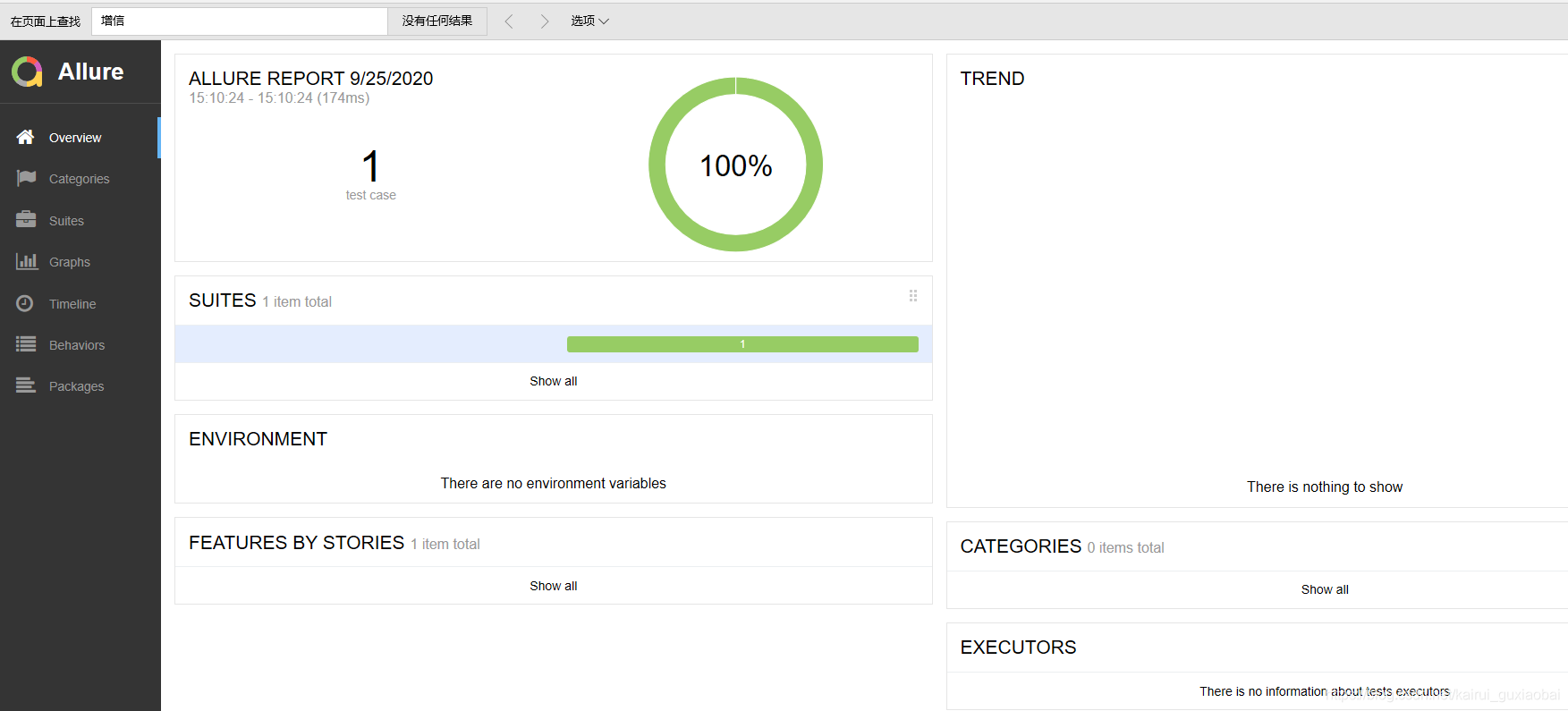Click the Allure brand title

point(91,72)
